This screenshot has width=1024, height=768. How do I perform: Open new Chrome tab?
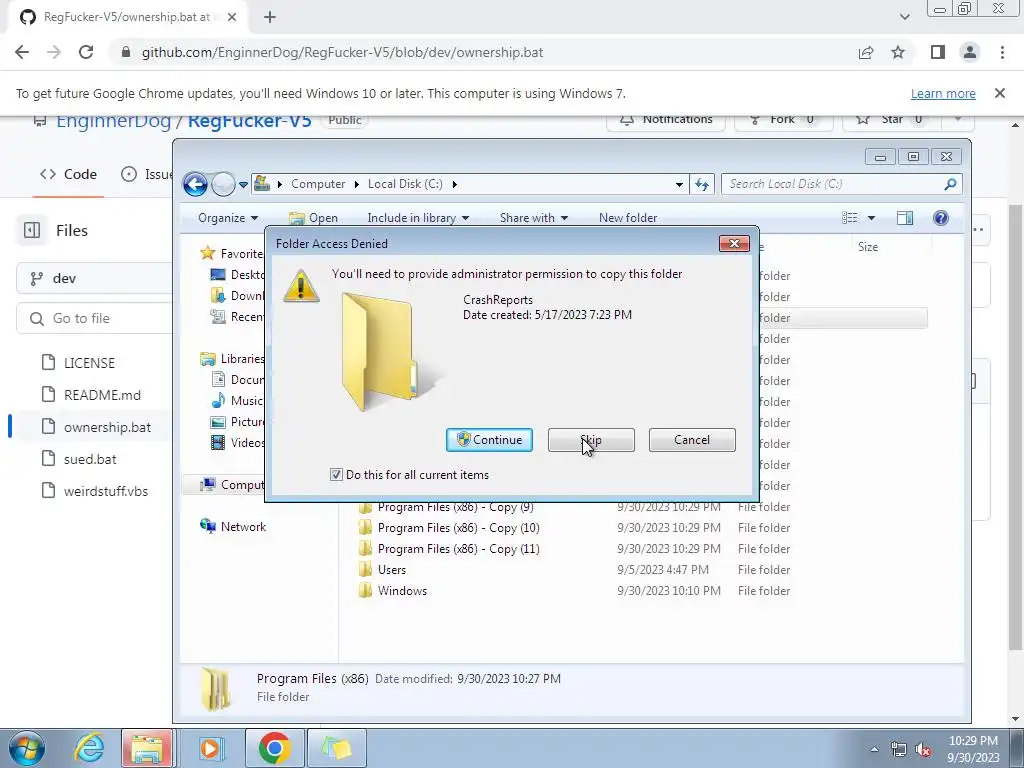[270, 17]
